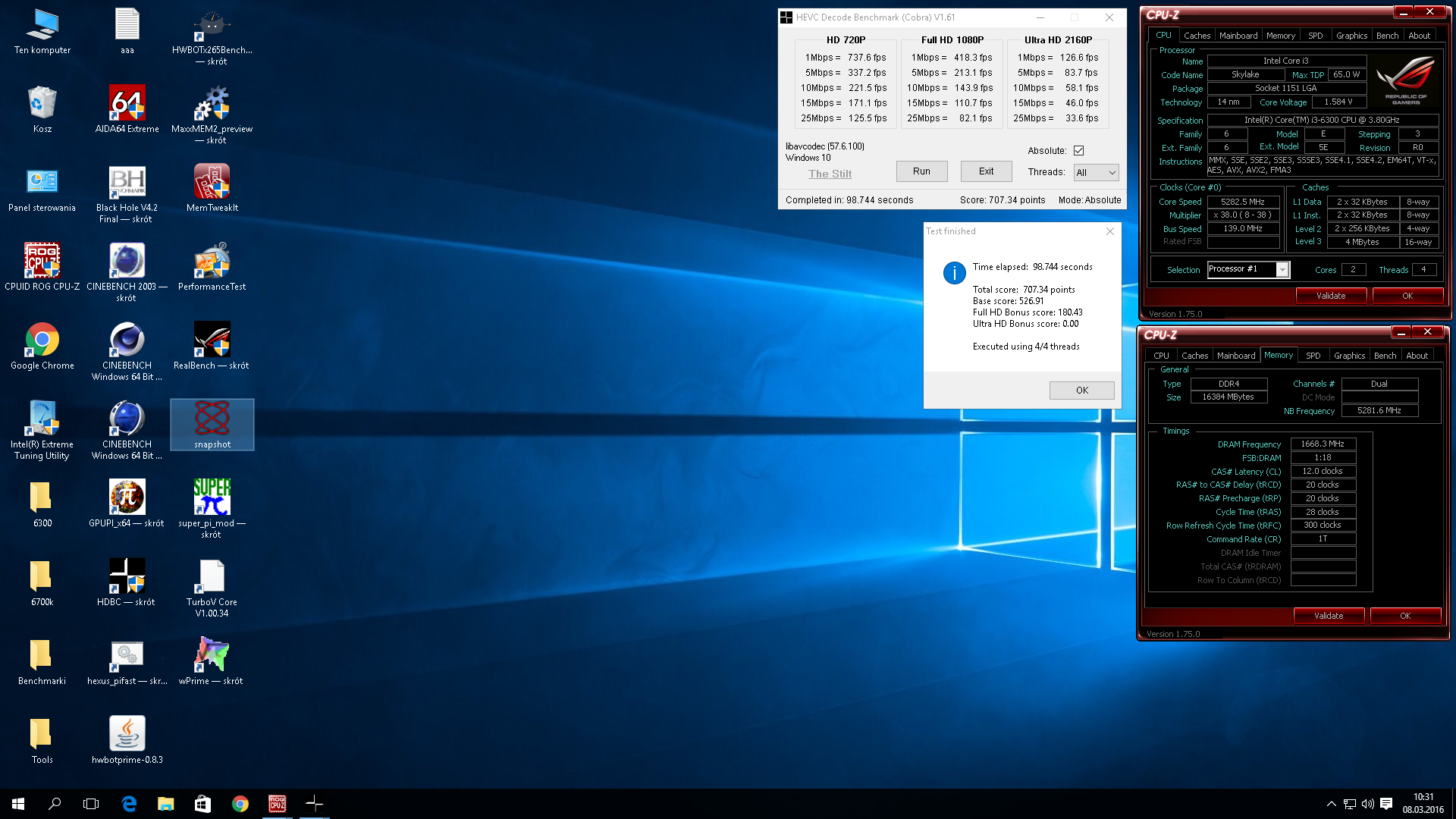Open Action Center notification icon
The height and width of the screenshot is (819, 1456).
pyautogui.click(x=1386, y=804)
